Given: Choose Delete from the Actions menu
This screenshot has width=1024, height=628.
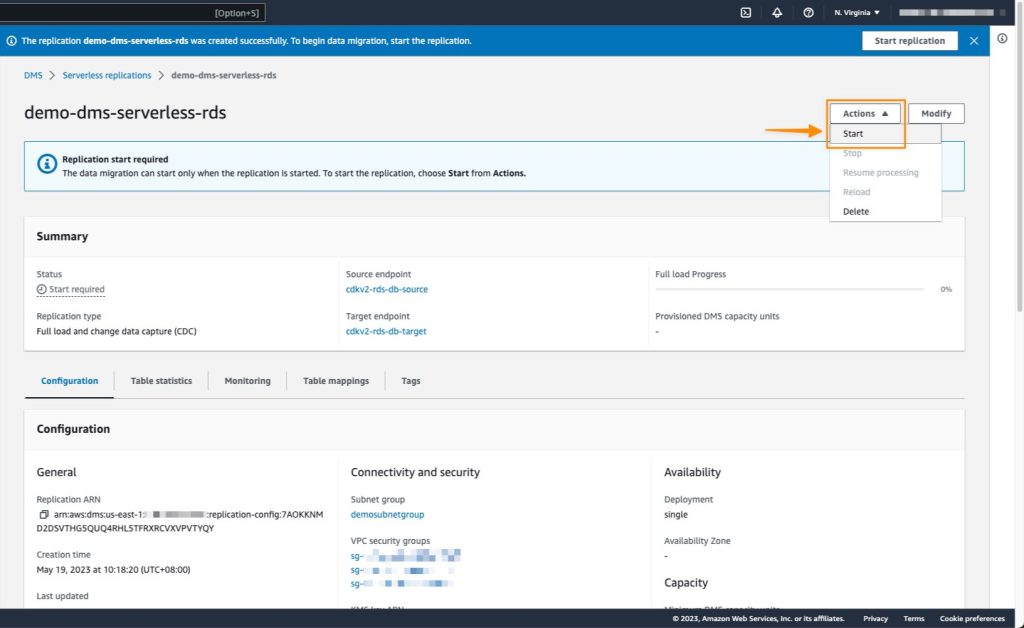Looking at the screenshot, I should 885,212.
